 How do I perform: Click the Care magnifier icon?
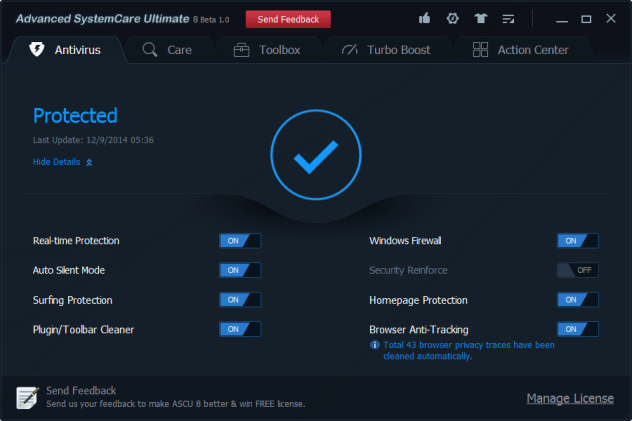coord(150,50)
